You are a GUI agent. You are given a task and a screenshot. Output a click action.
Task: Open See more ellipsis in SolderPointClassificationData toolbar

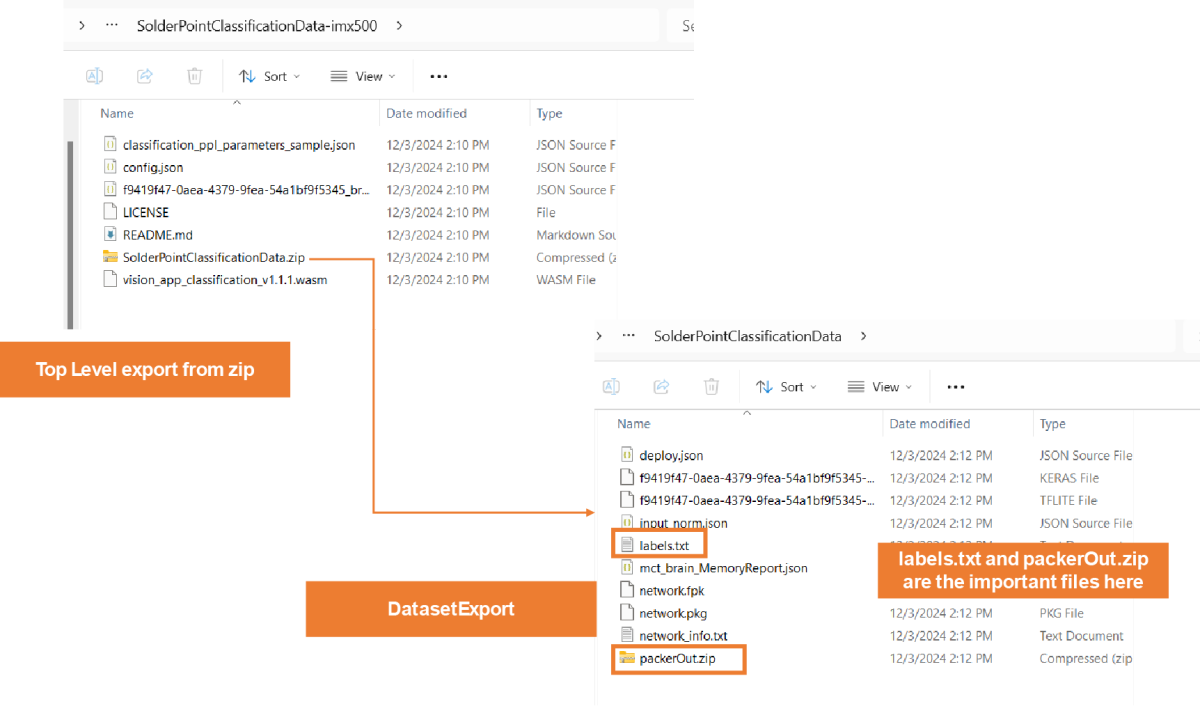955,387
